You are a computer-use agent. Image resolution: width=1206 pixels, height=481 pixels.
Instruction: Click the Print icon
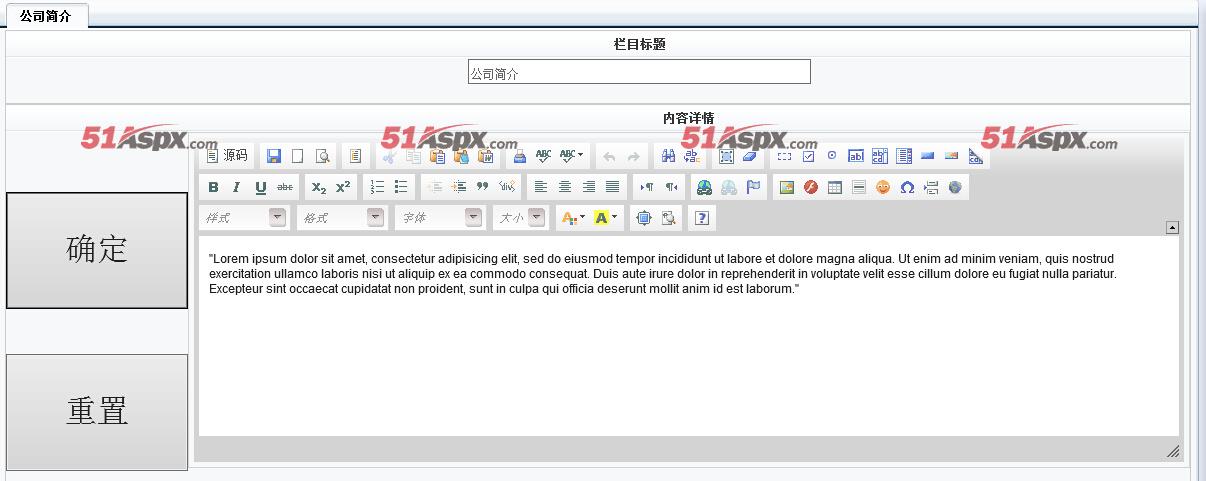click(519, 156)
